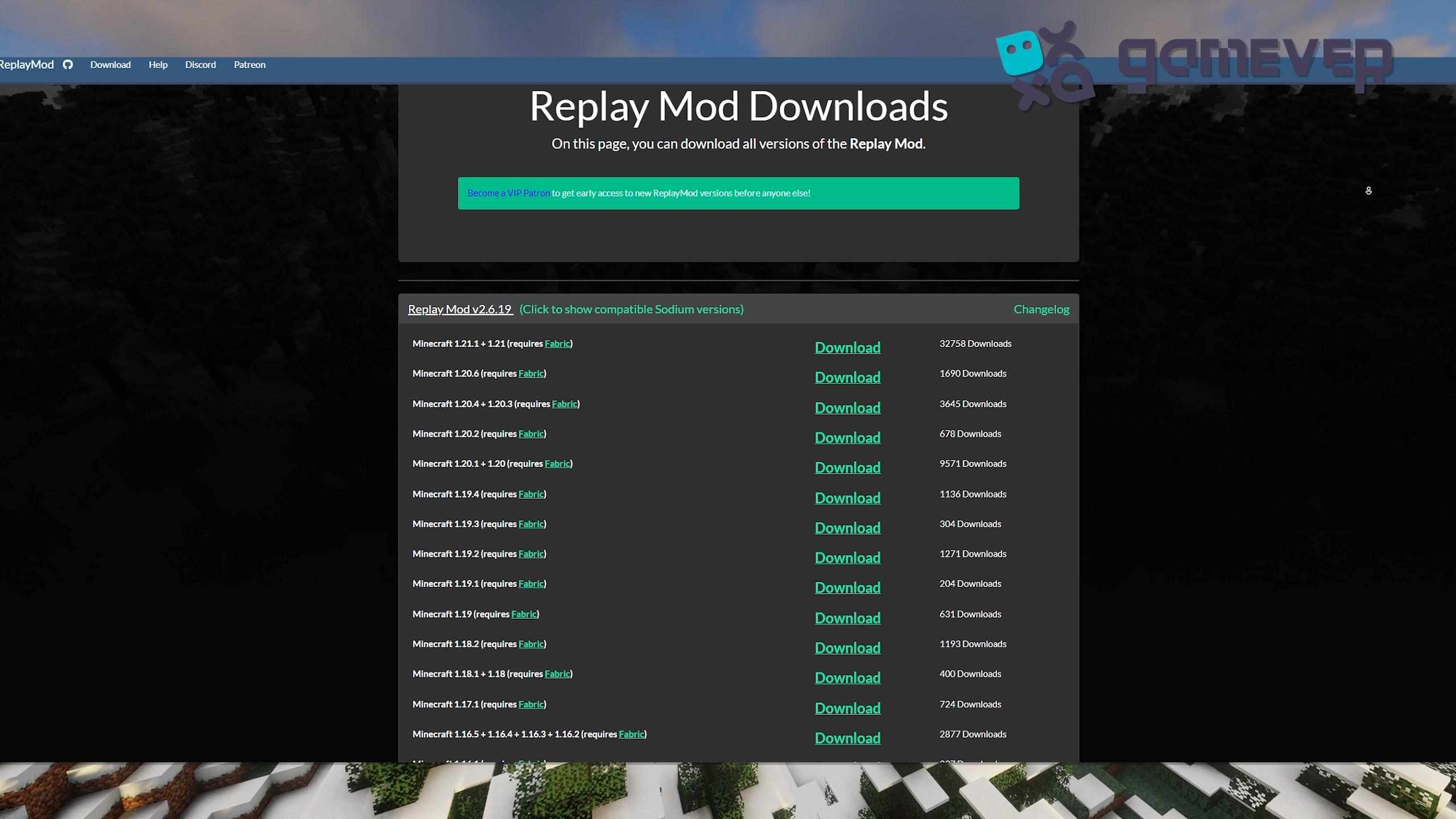1456x819 pixels.
Task: Download Replay Mod for Minecraft 1.20.6
Action: pos(847,377)
